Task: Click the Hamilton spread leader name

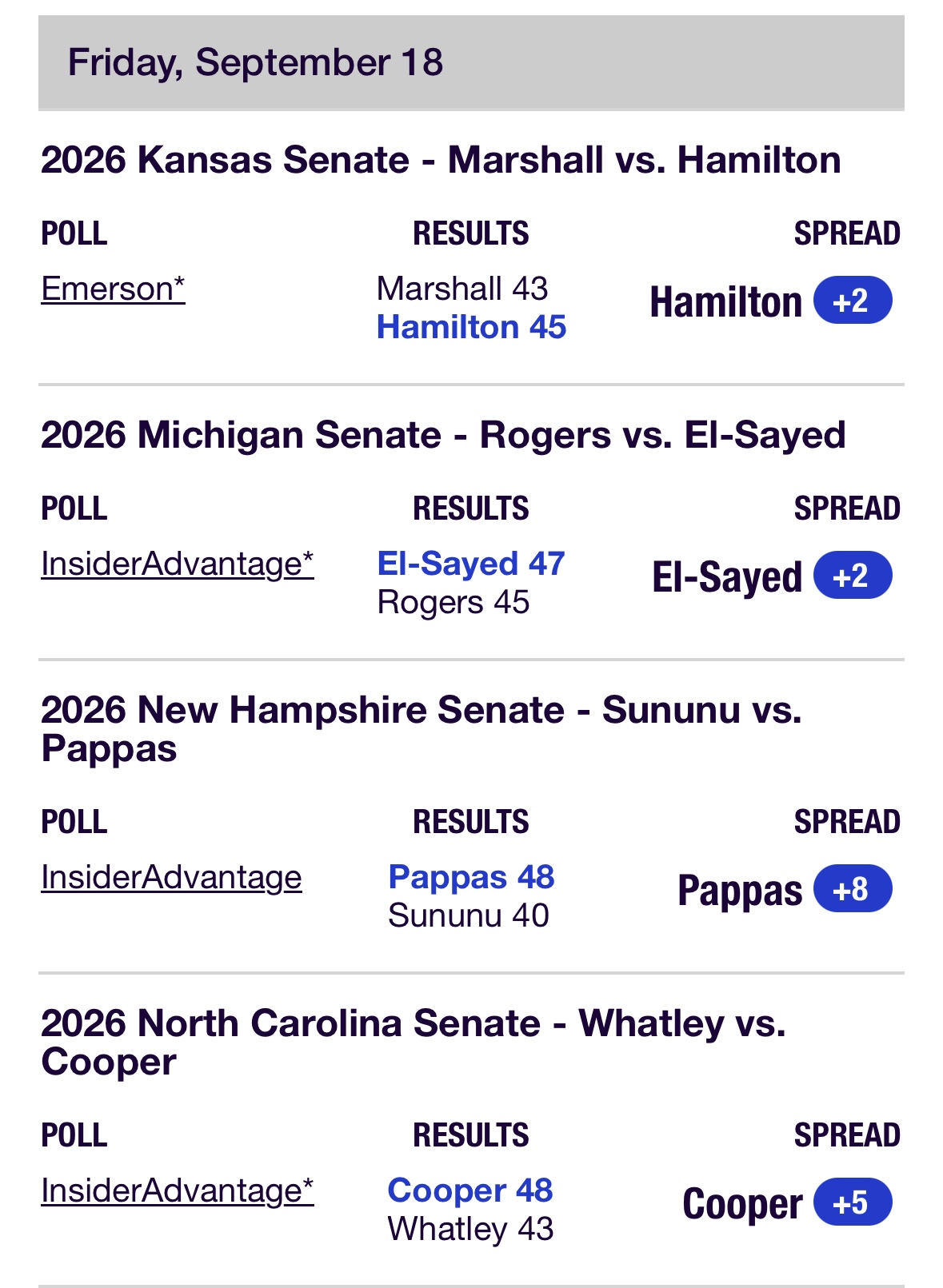Action: (x=725, y=302)
